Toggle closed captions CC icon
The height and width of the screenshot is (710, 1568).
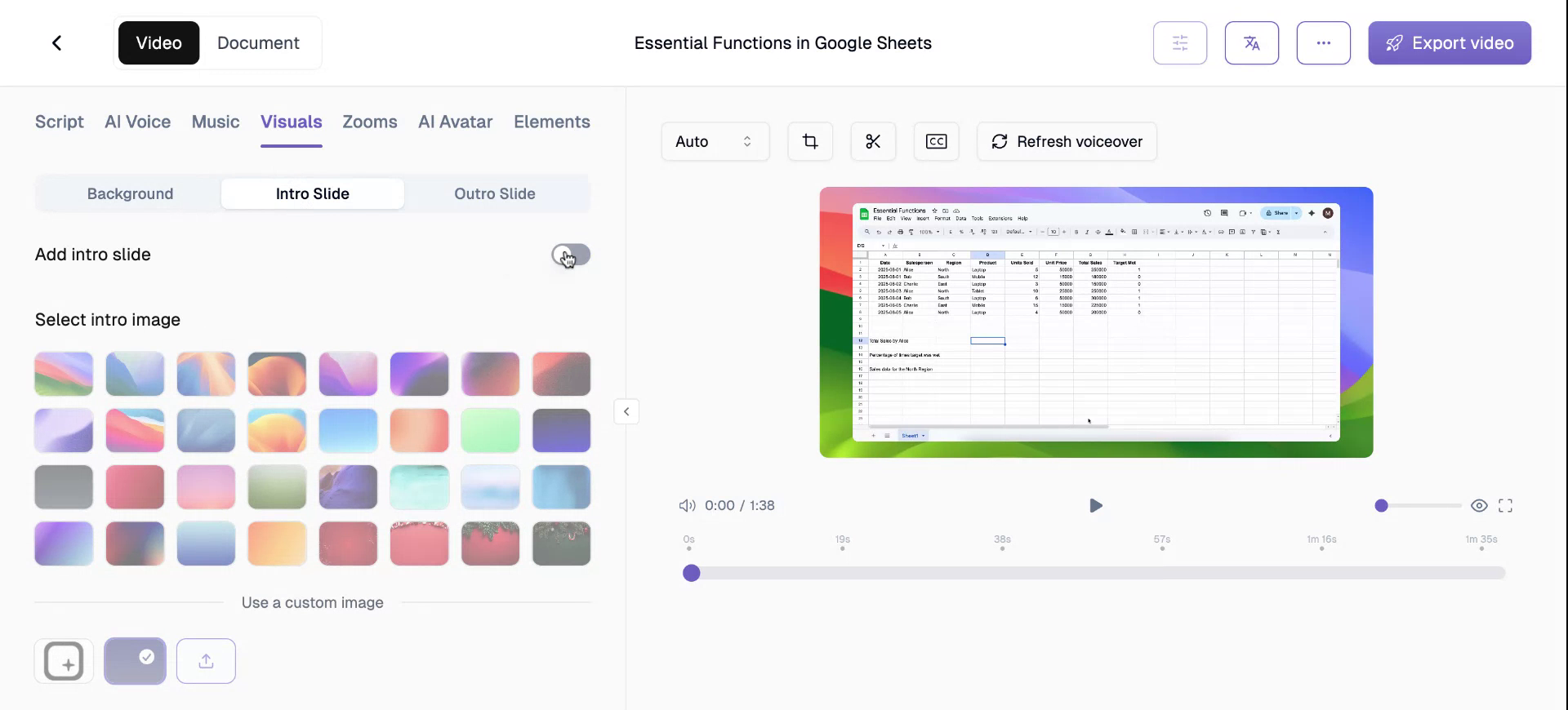936,141
